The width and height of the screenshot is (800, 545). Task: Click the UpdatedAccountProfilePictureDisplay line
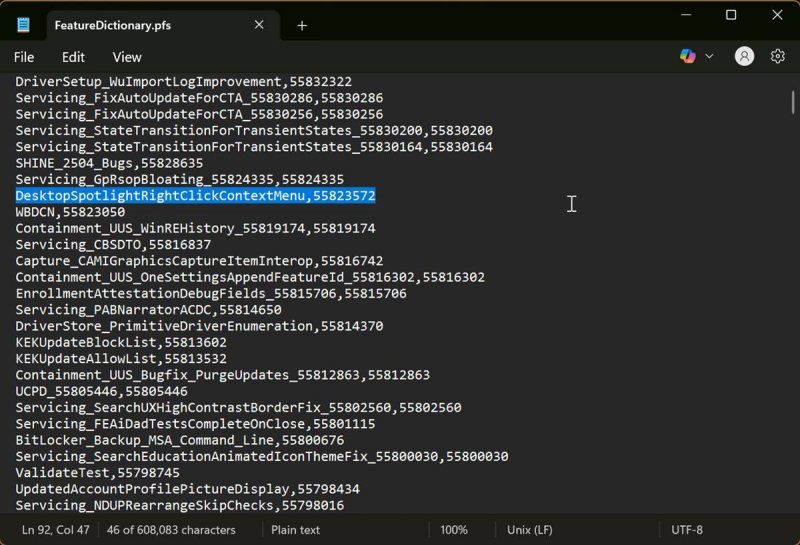tap(188, 489)
